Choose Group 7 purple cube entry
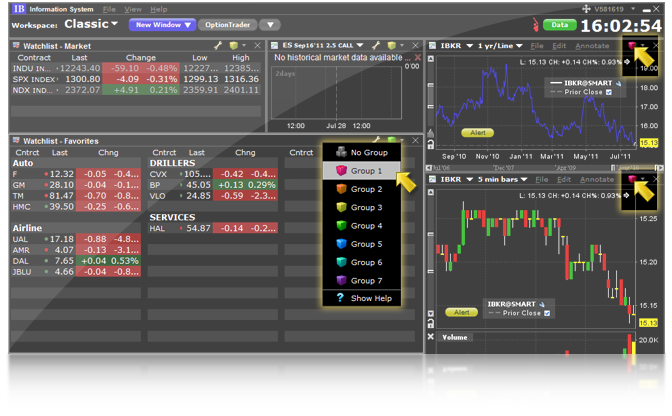 362,281
